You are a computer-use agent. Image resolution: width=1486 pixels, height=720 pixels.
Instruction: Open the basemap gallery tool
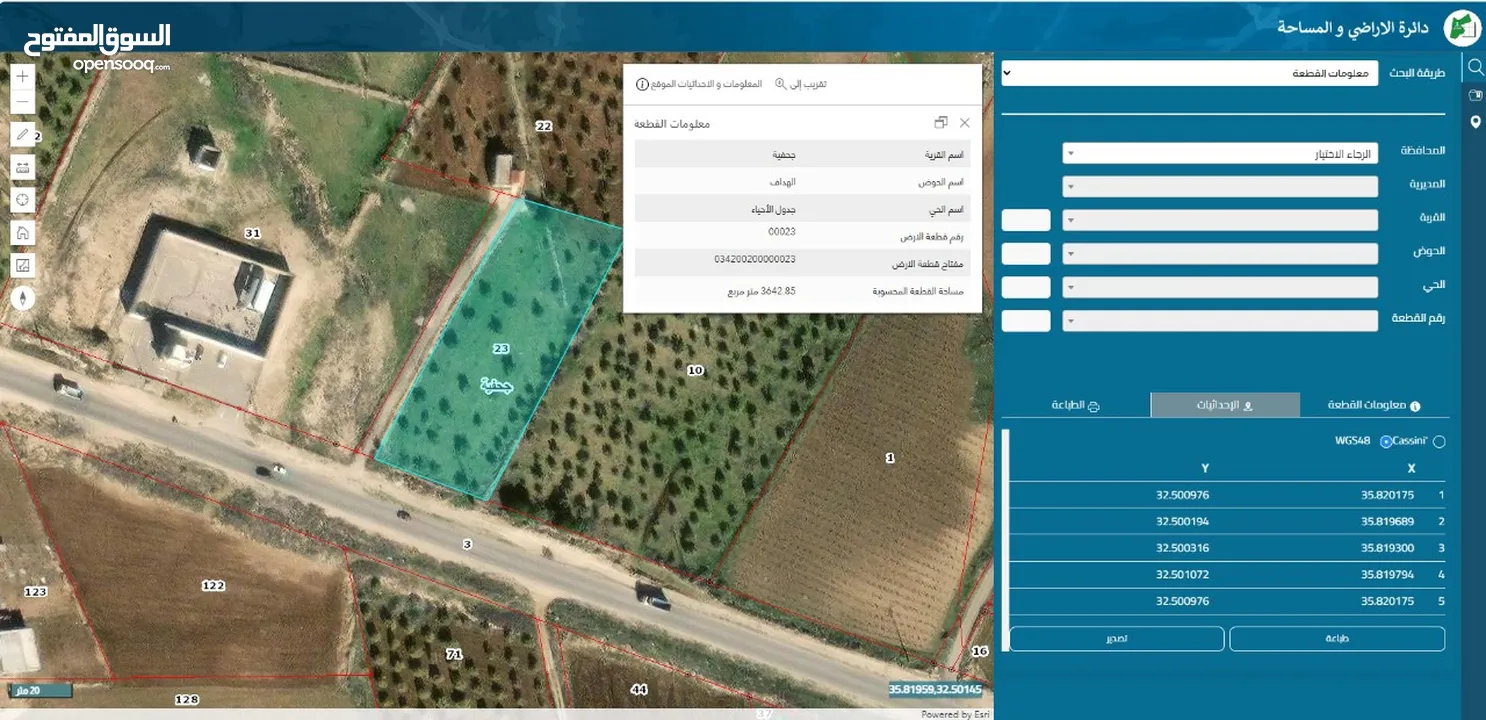pos(23,265)
